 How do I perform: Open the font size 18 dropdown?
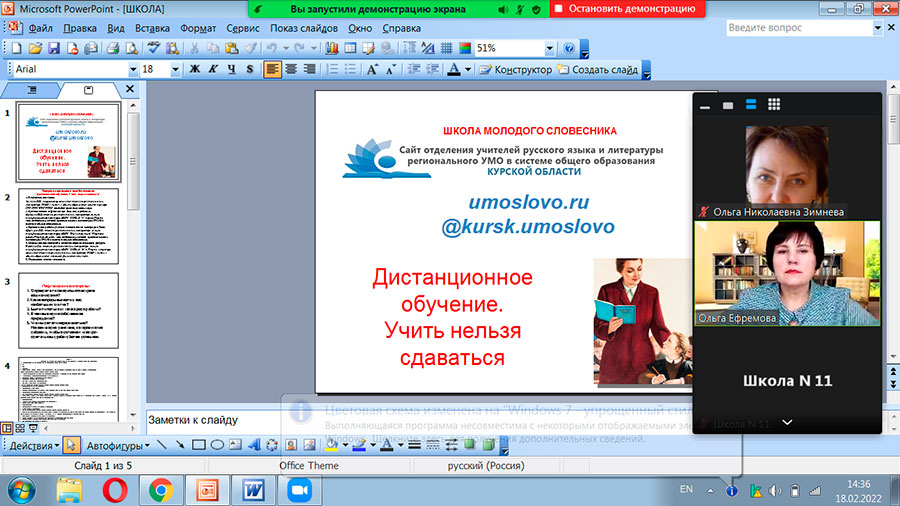pos(175,69)
